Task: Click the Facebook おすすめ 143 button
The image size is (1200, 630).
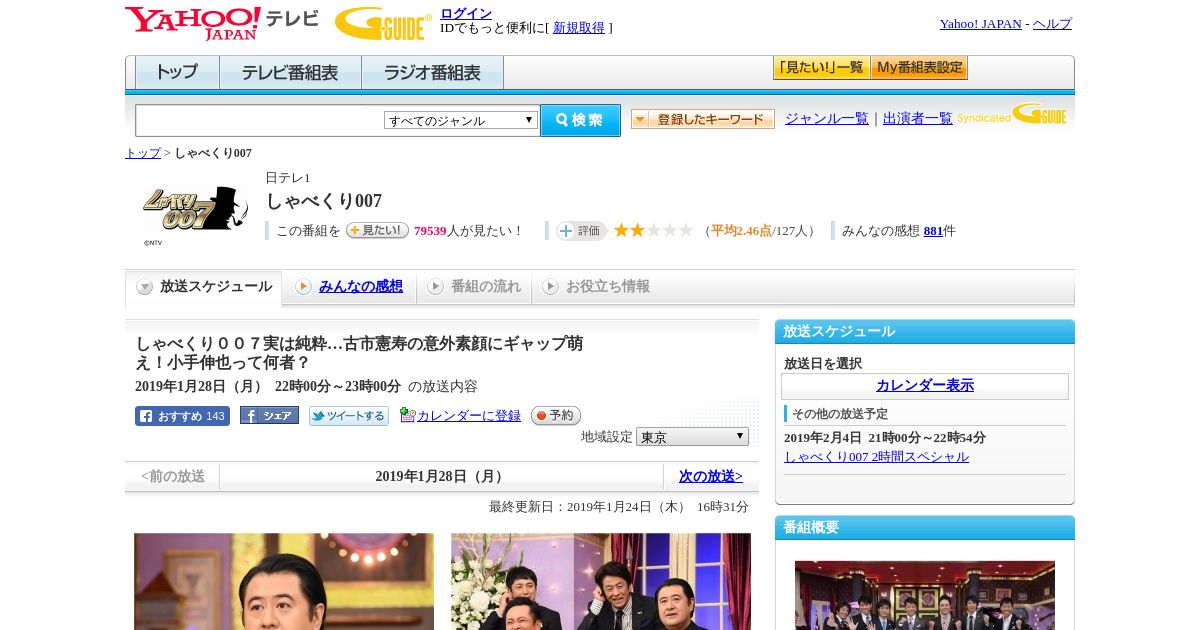Action: point(182,416)
